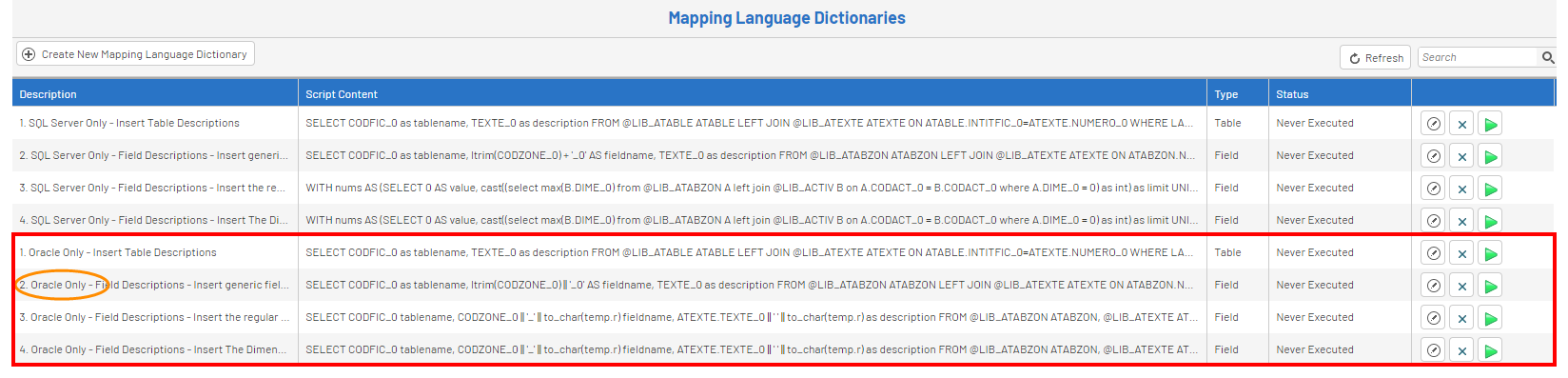Execute the fourth Oracle Only Dimension script

[x=1491, y=350]
